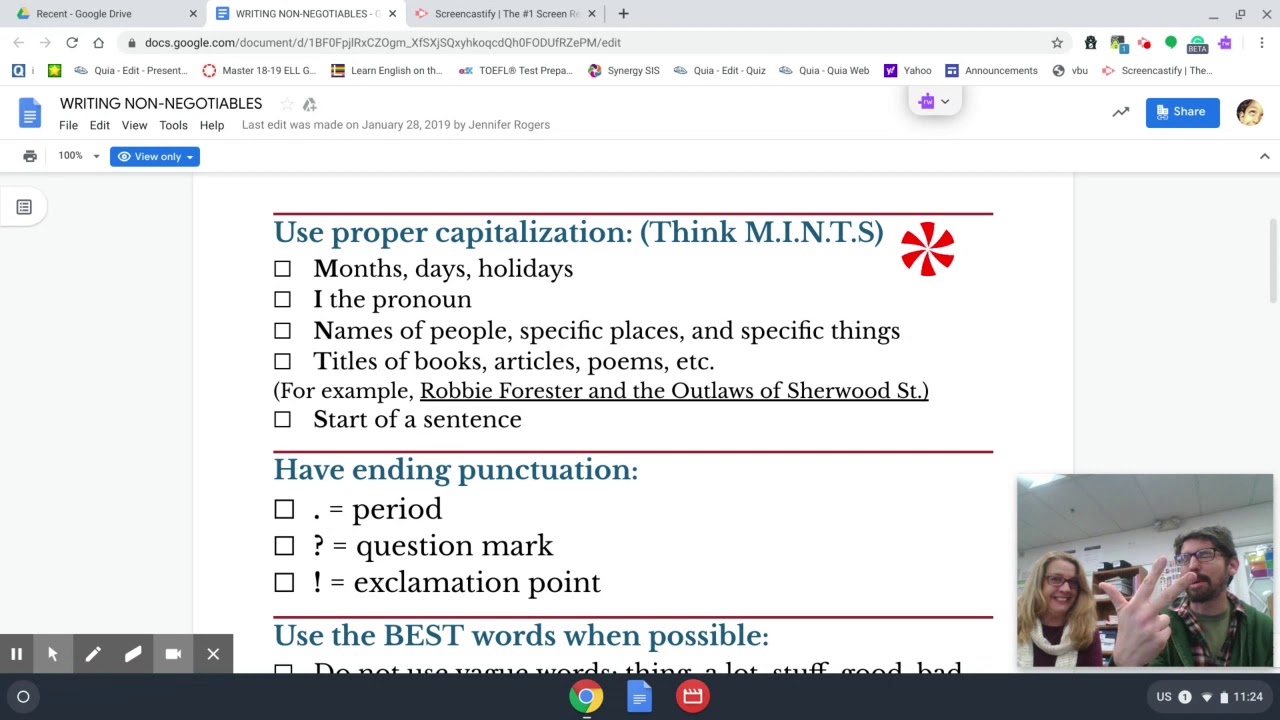Open the Screencastify extension icon
Image resolution: width=1280 pixels, height=720 pixels.
pos(1144,43)
